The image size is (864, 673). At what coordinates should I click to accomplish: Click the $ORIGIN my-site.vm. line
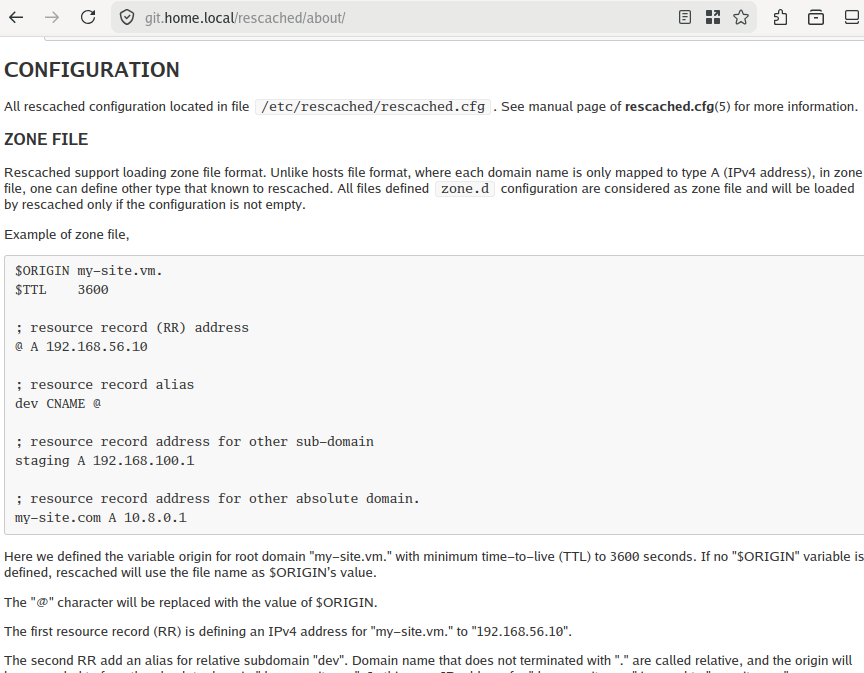(89, 271)
